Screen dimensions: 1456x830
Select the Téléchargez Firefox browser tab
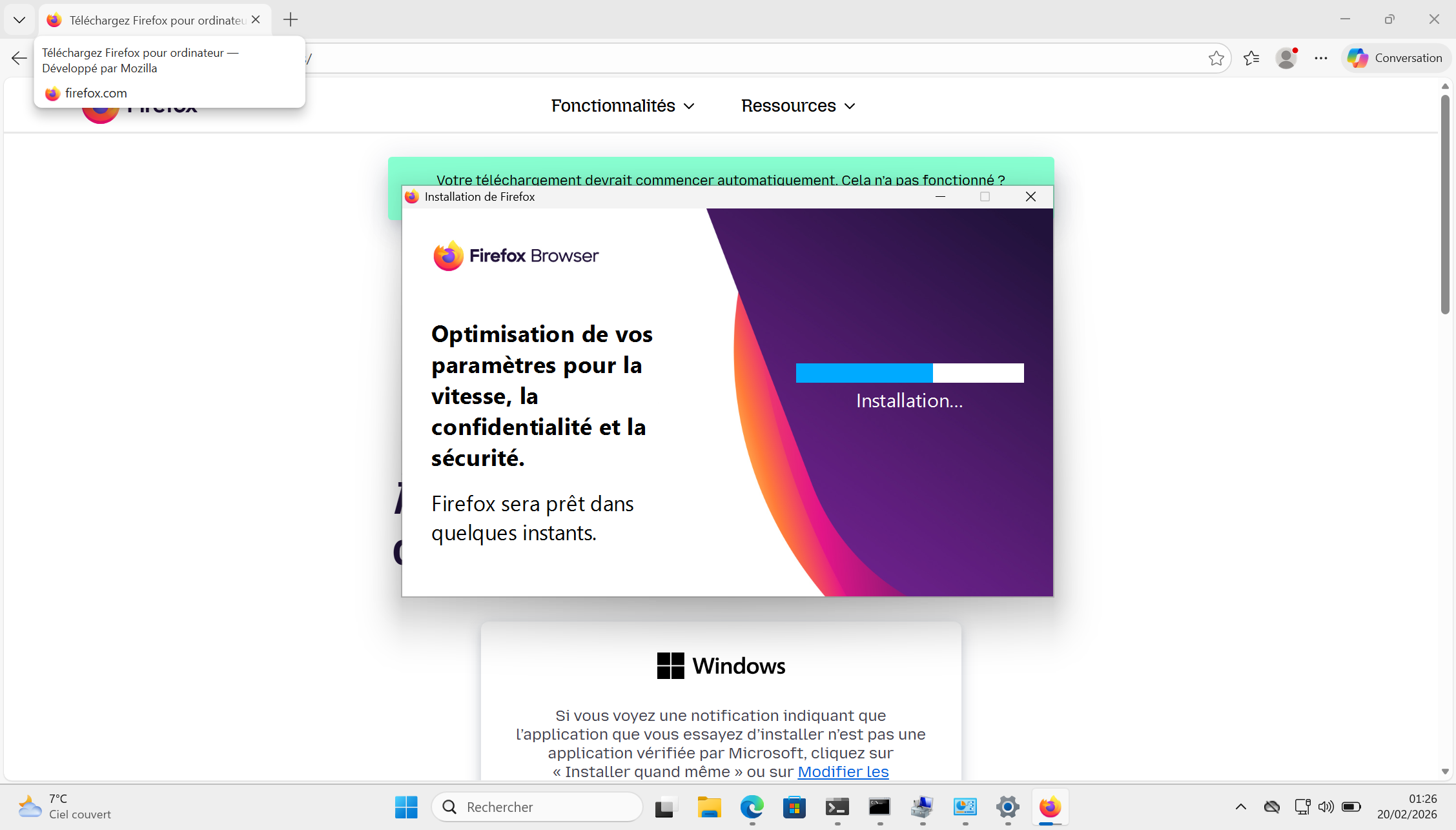155,20
